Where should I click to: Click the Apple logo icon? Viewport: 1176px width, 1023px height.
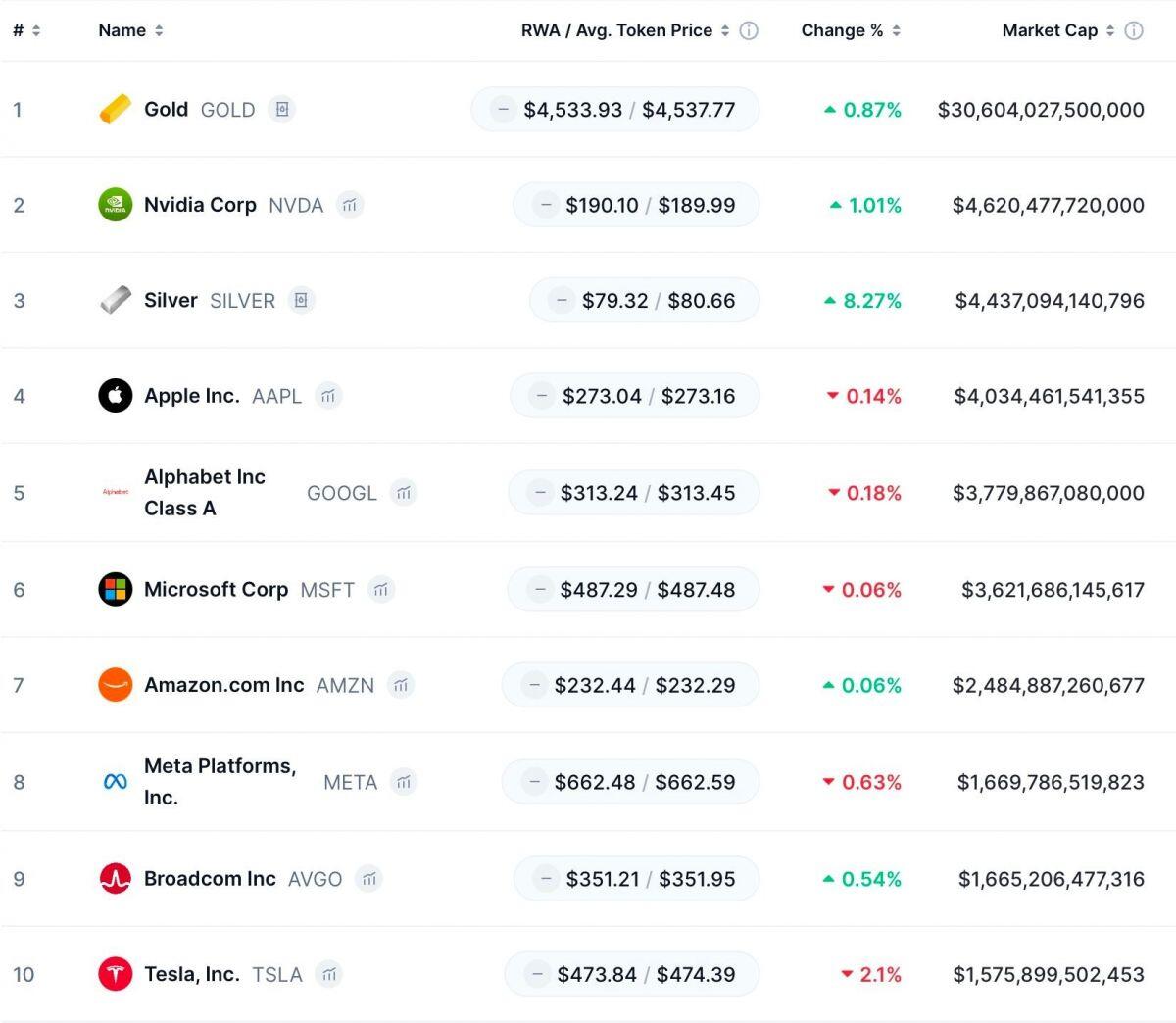[x=115, y=396]
